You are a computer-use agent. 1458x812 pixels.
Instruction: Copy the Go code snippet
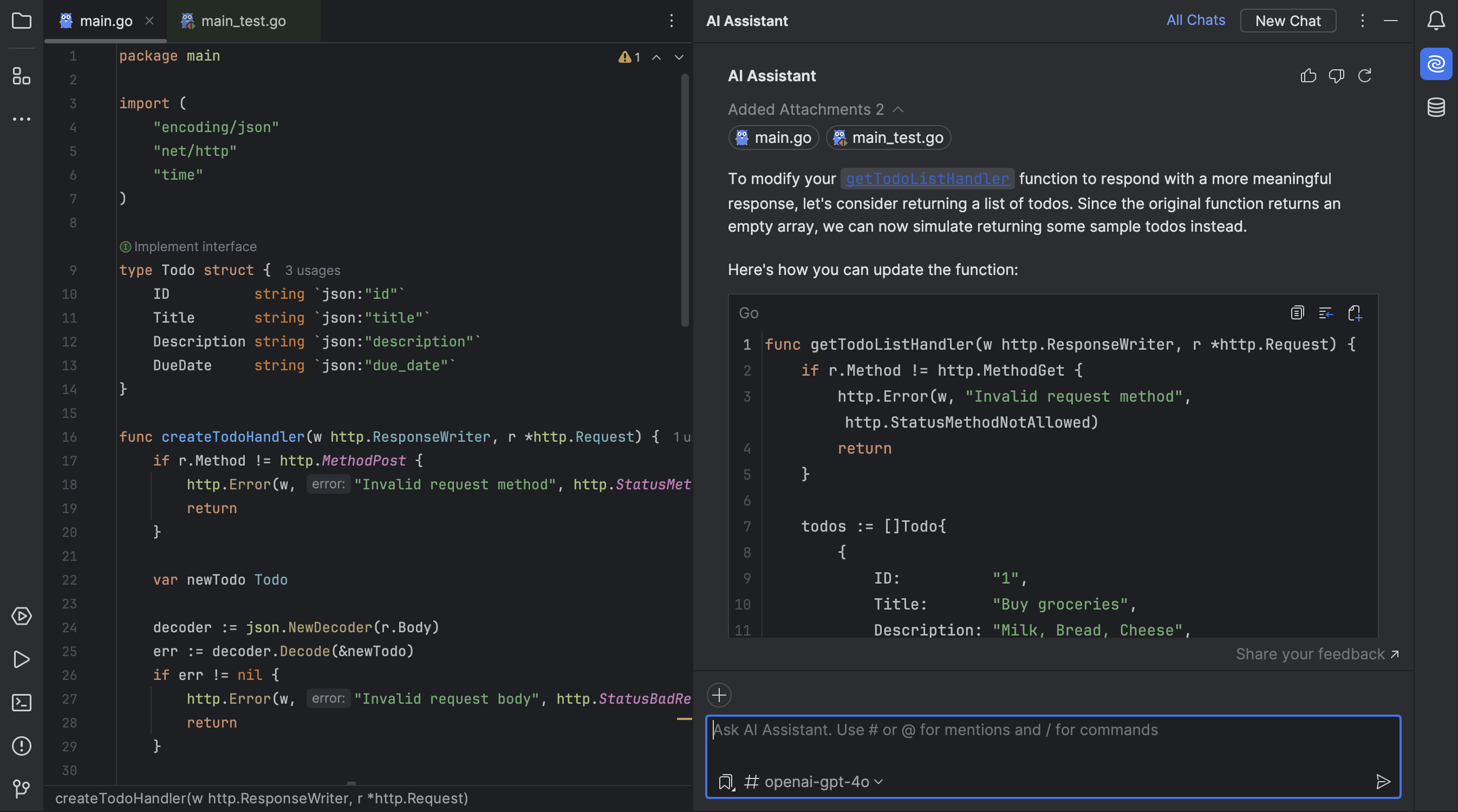pyautogui.click(x=1297, y=313)
